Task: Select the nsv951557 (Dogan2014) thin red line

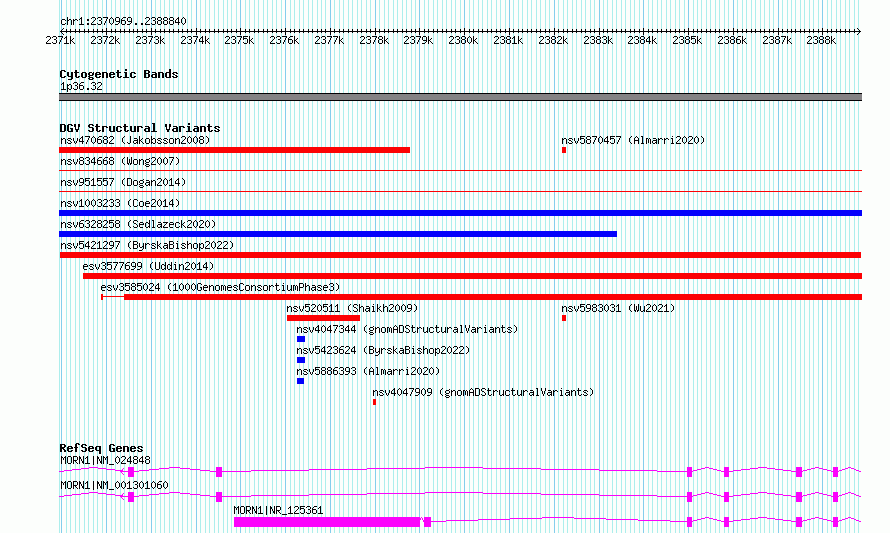Action: click(x=460, y=191)
